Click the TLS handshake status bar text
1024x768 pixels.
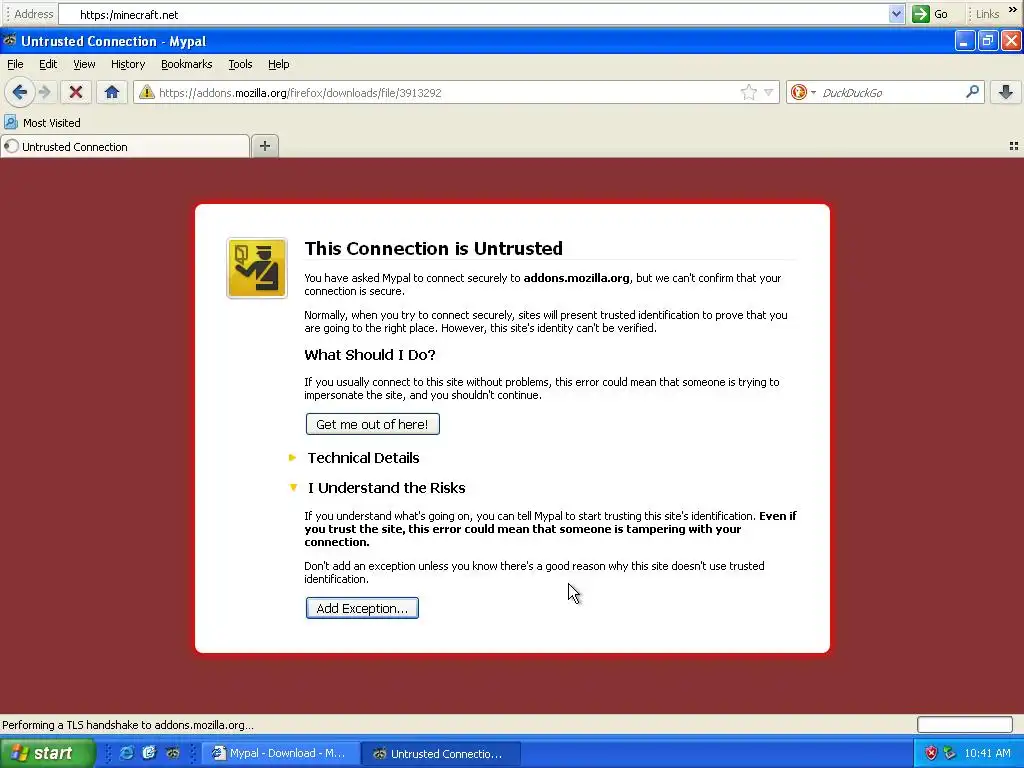coord(128,725)
